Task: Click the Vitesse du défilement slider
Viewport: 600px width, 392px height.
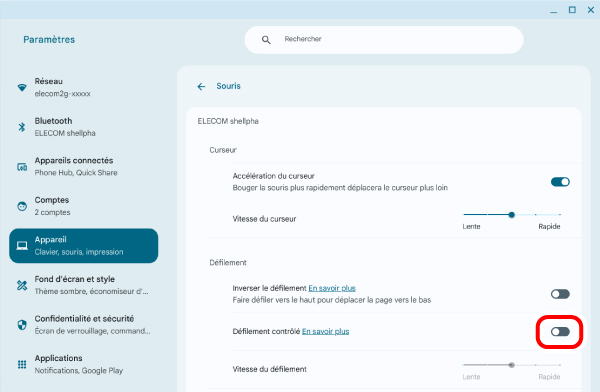Action: point(512,365)
